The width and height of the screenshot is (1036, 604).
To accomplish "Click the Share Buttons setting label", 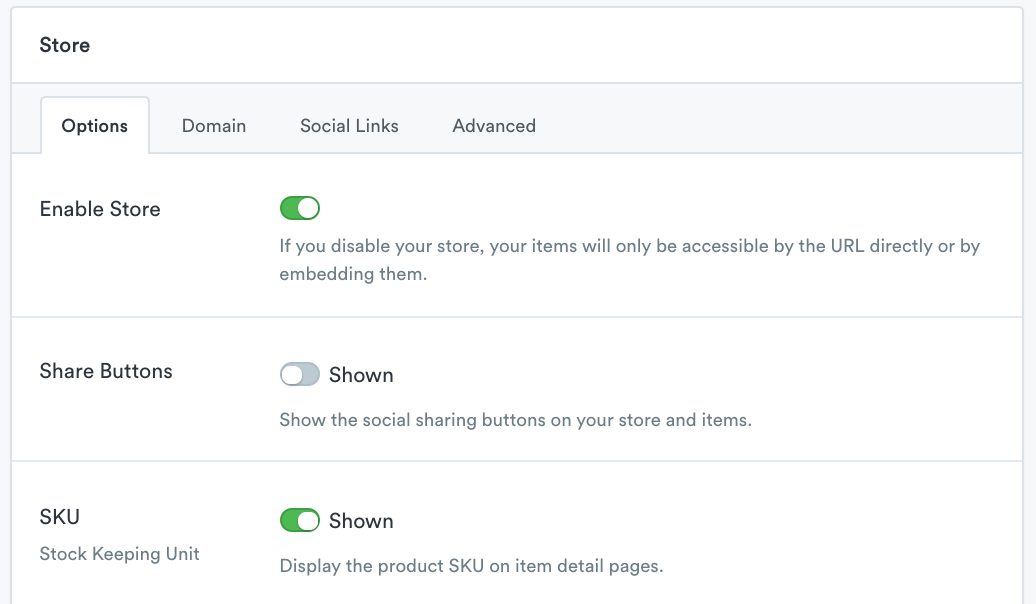I will [x=106, y=371].
